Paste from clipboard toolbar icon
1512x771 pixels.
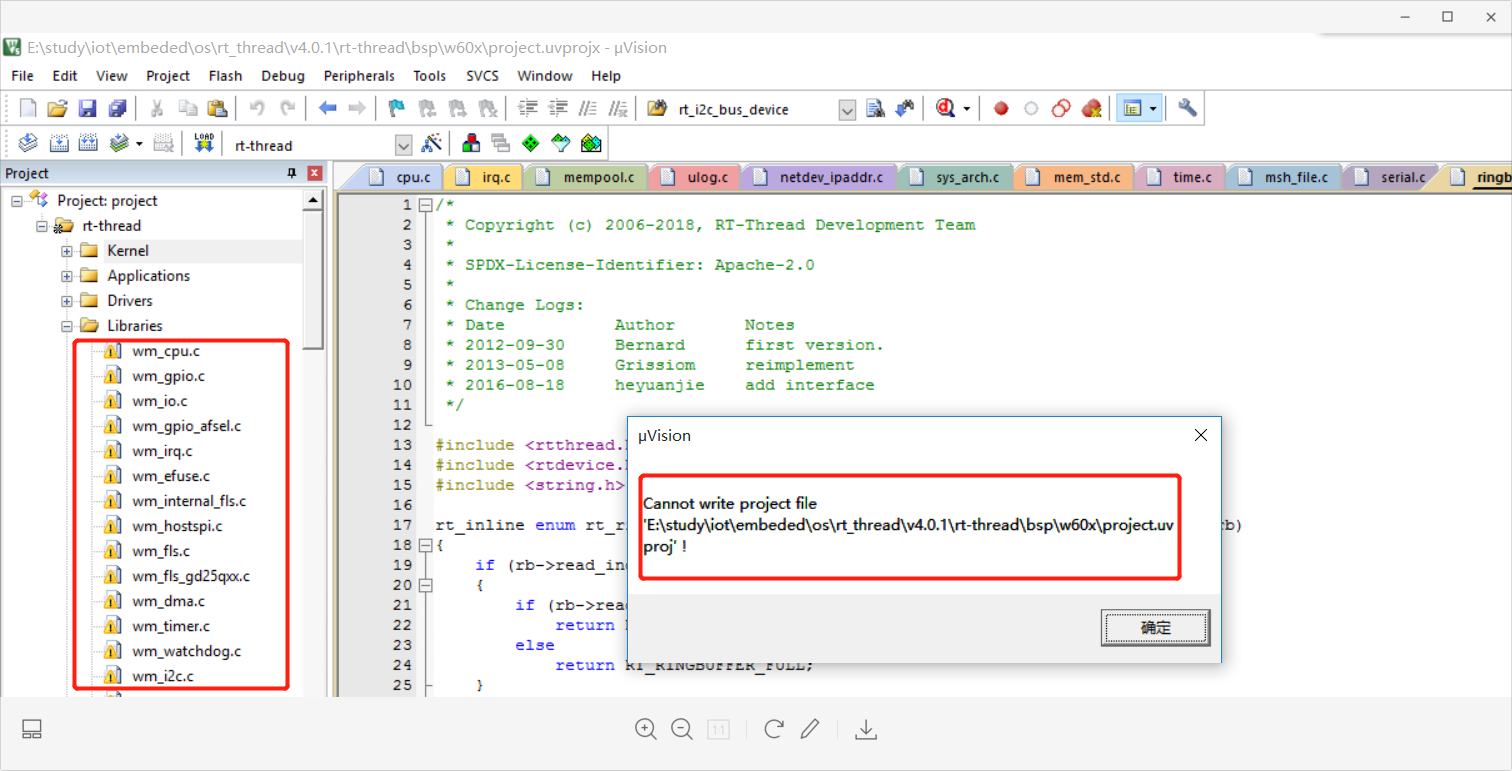[216, 109]
